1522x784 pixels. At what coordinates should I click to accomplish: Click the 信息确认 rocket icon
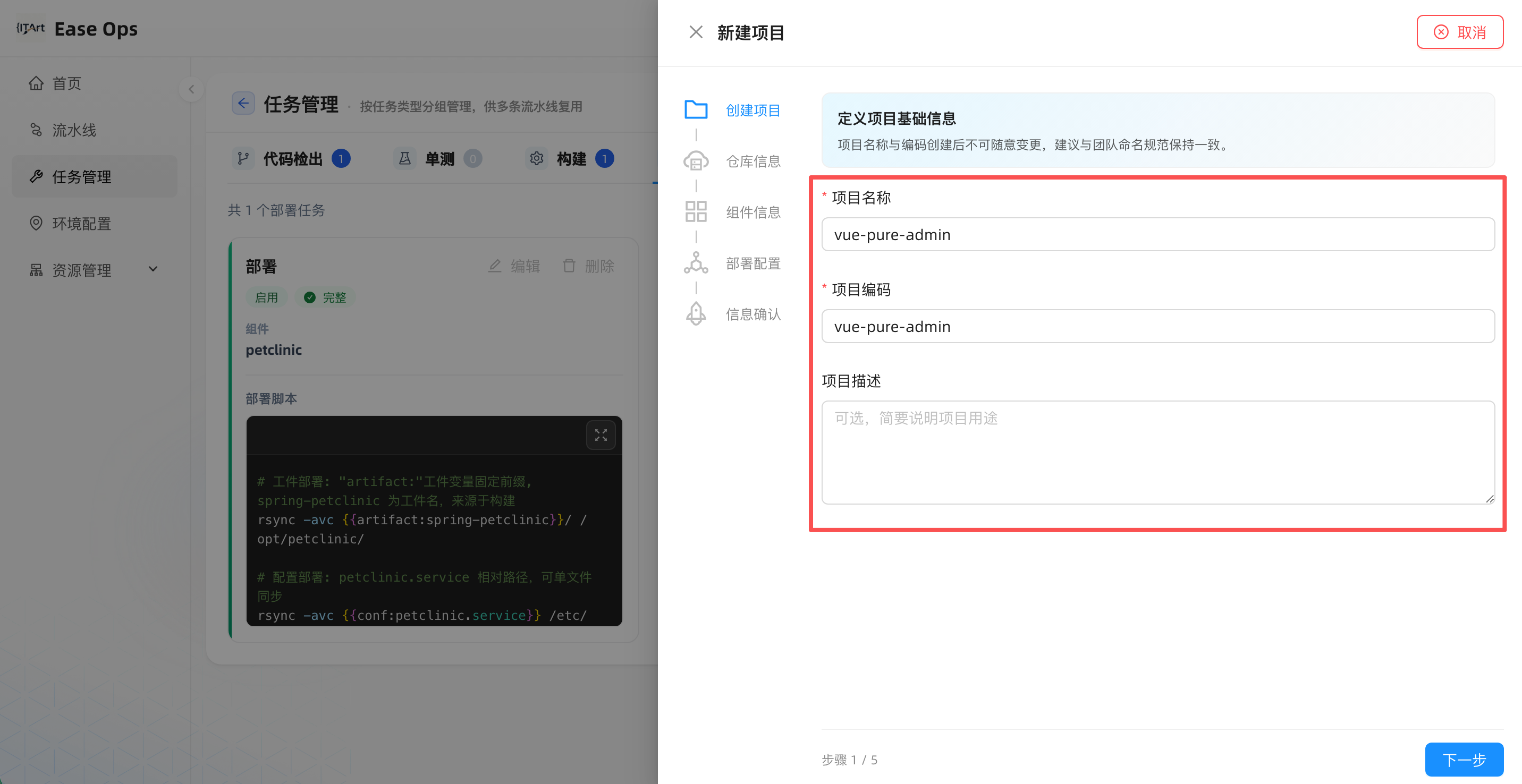point(696,313)
